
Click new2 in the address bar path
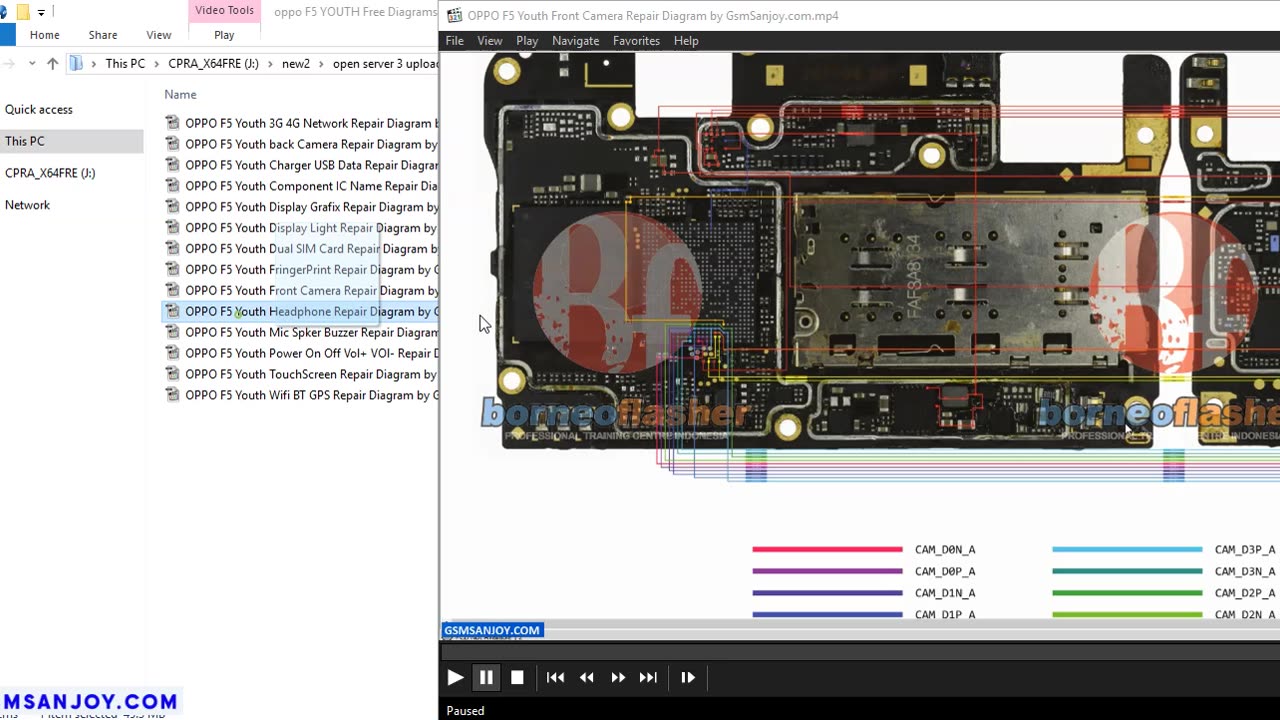[296, 63]
